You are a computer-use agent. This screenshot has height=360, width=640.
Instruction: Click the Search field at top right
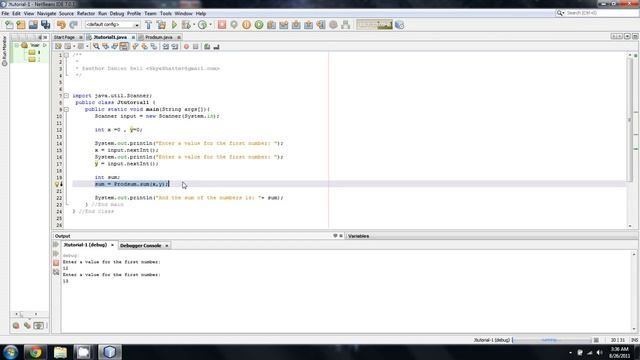click(x=601, y=13)
